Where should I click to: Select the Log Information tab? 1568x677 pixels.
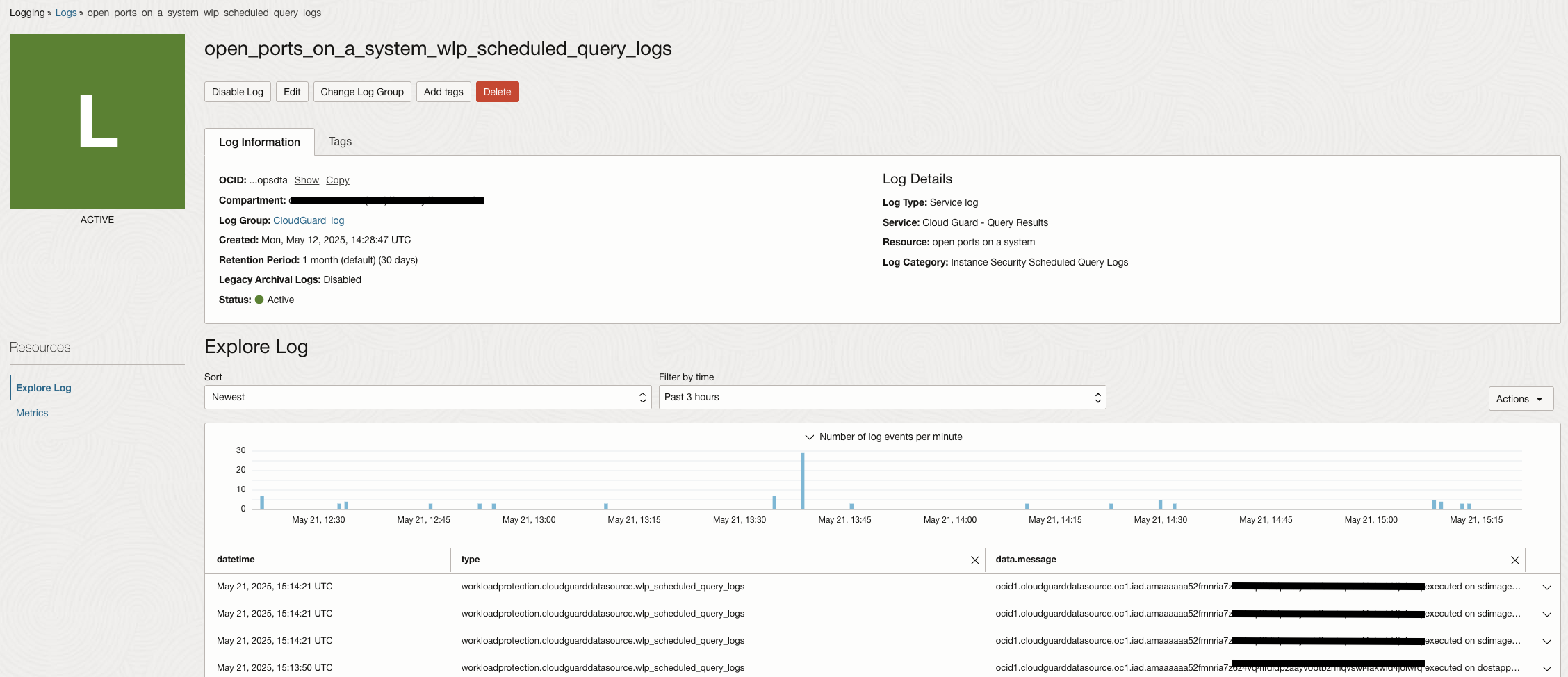pyautogui.click(x=259, y=141)
